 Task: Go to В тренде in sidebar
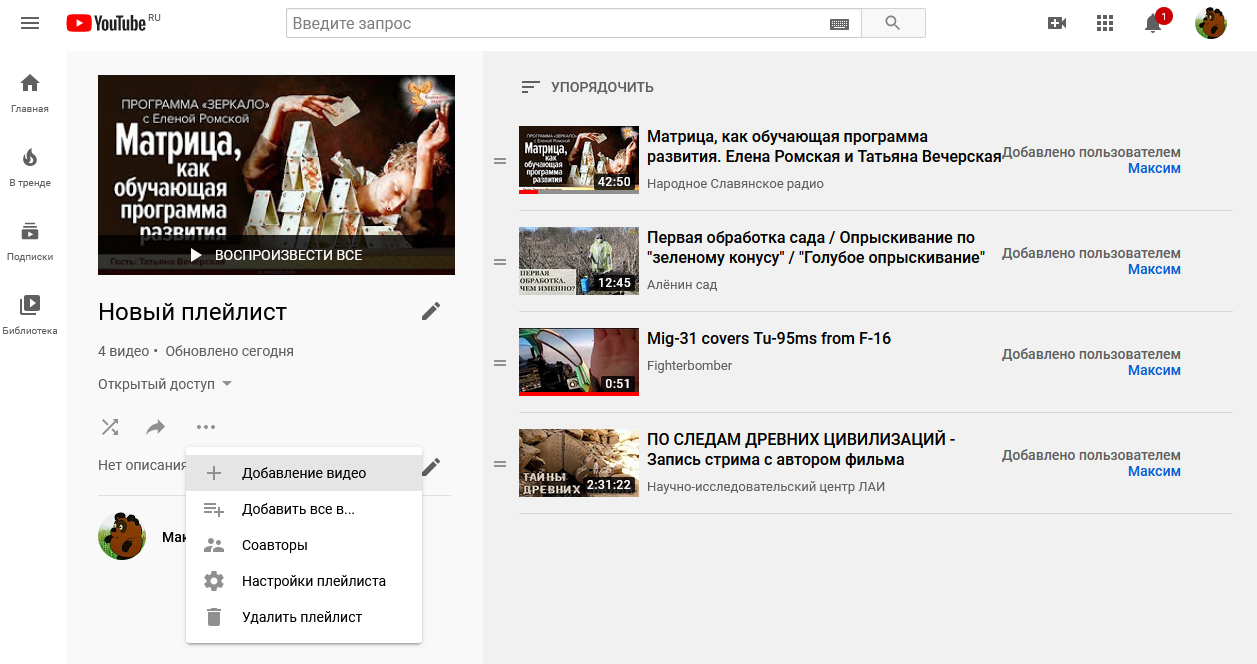(30, 167)
